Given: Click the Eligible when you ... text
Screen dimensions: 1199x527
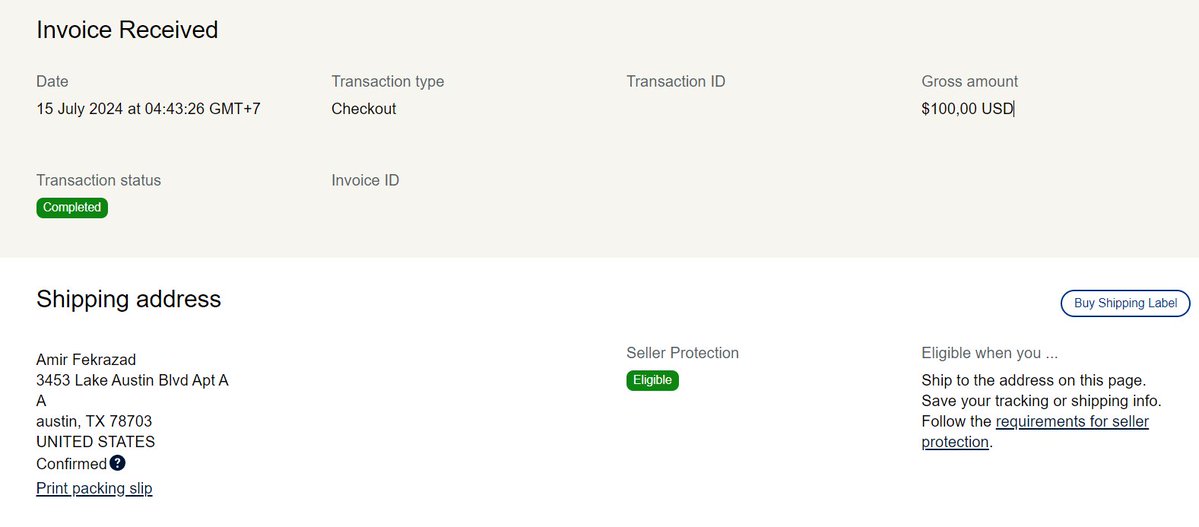Looking at the screenshot, I should click(989, 353).
